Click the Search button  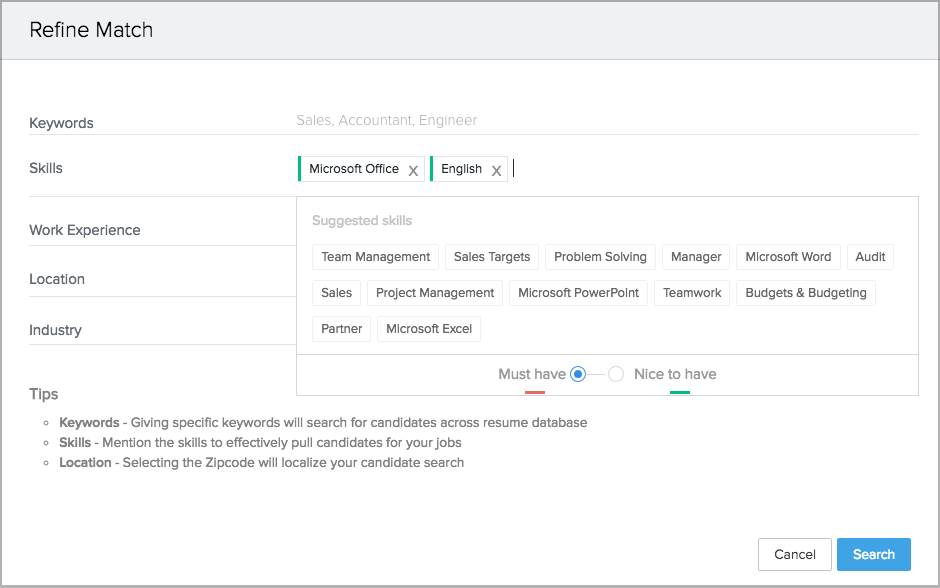pyautogui.click(x=873, y=554)
